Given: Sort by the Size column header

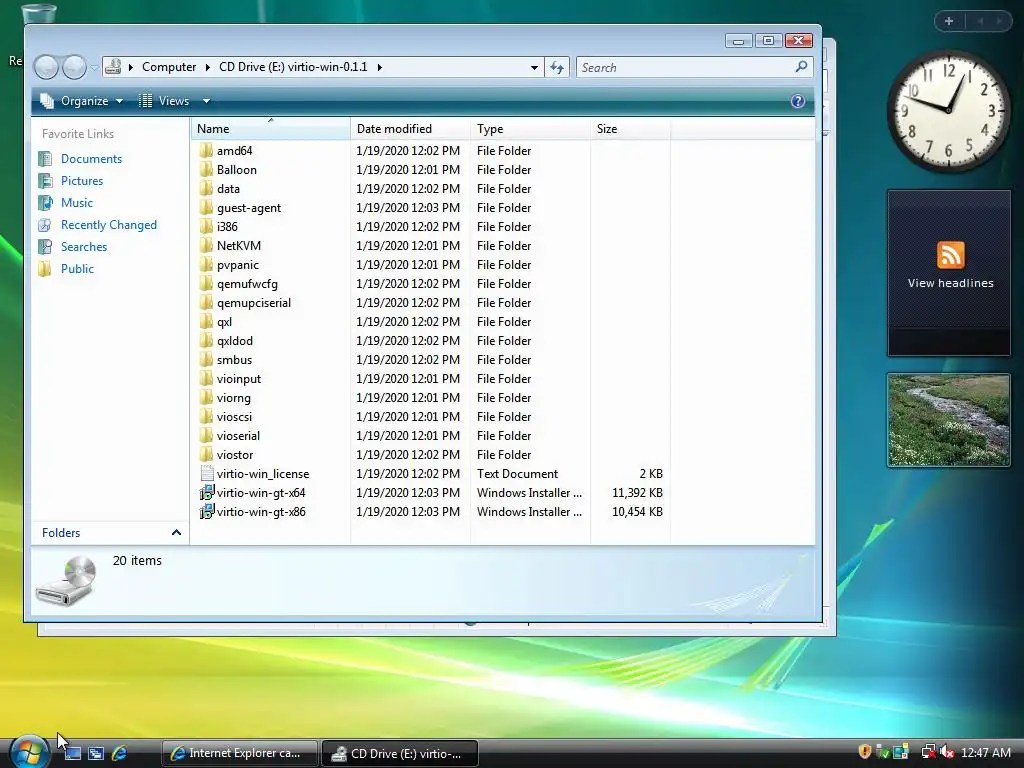Looking at the screenshot, I should (x=630, y=129).
